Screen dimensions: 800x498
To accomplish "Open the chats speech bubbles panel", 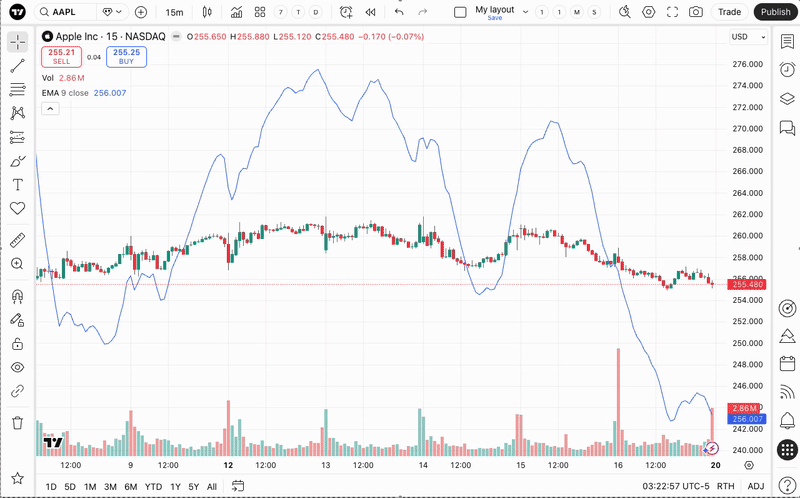I will click(x=787, y=128).
